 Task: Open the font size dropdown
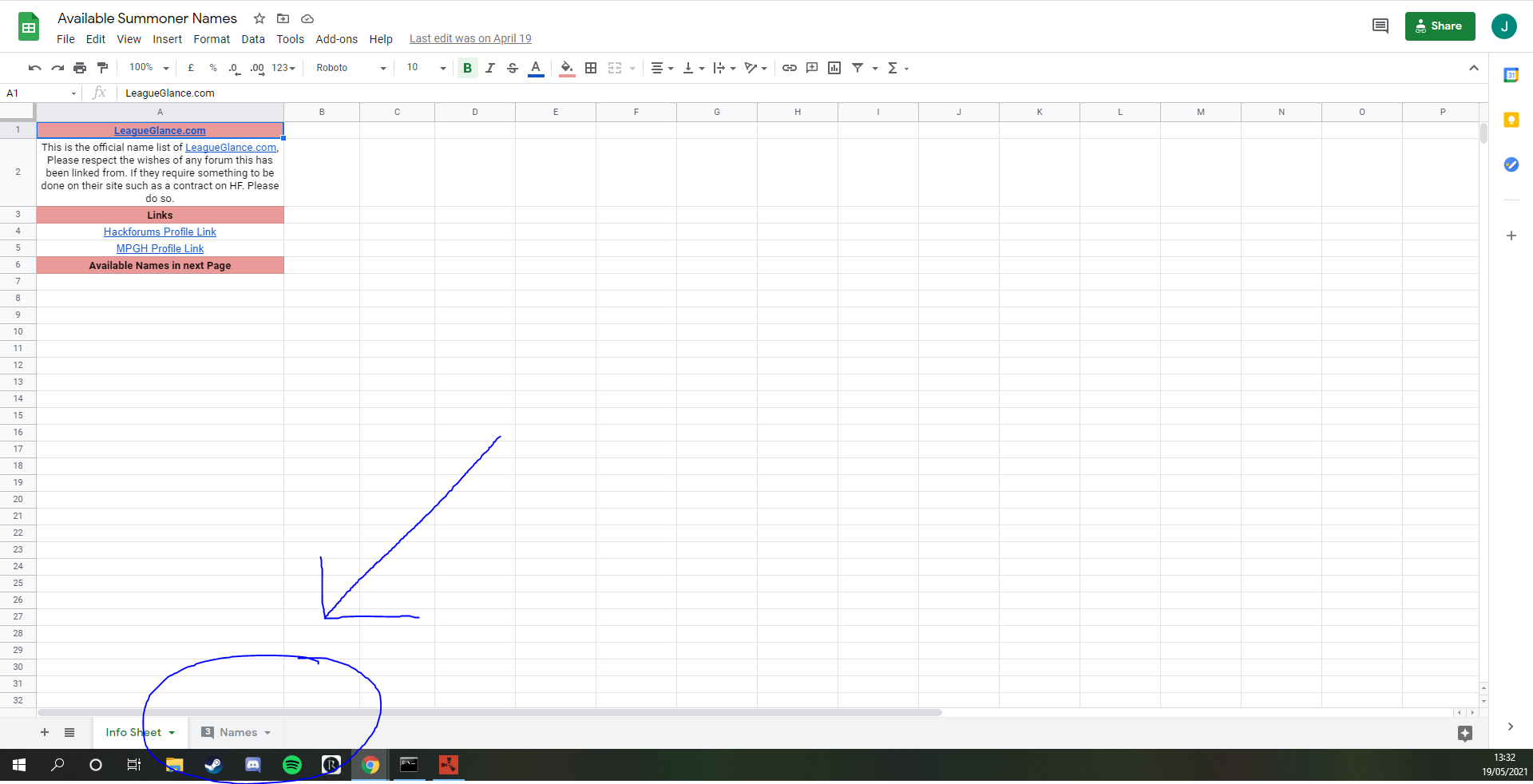[x=426, y=68]
